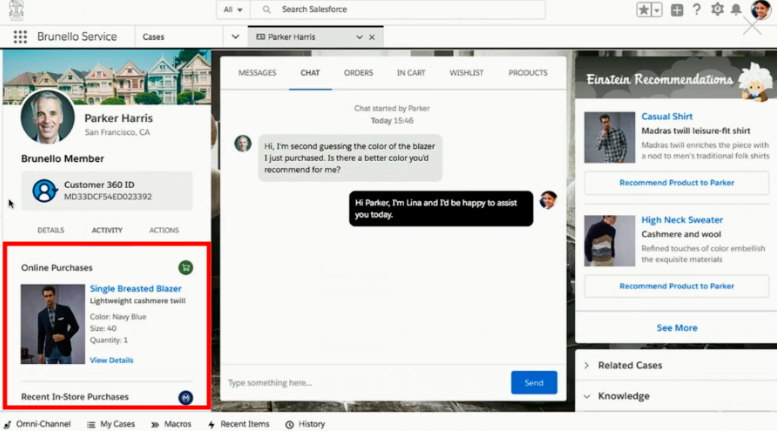
Task: Expand the Cases navigation dropdown chevron
Action: (235, 37)
